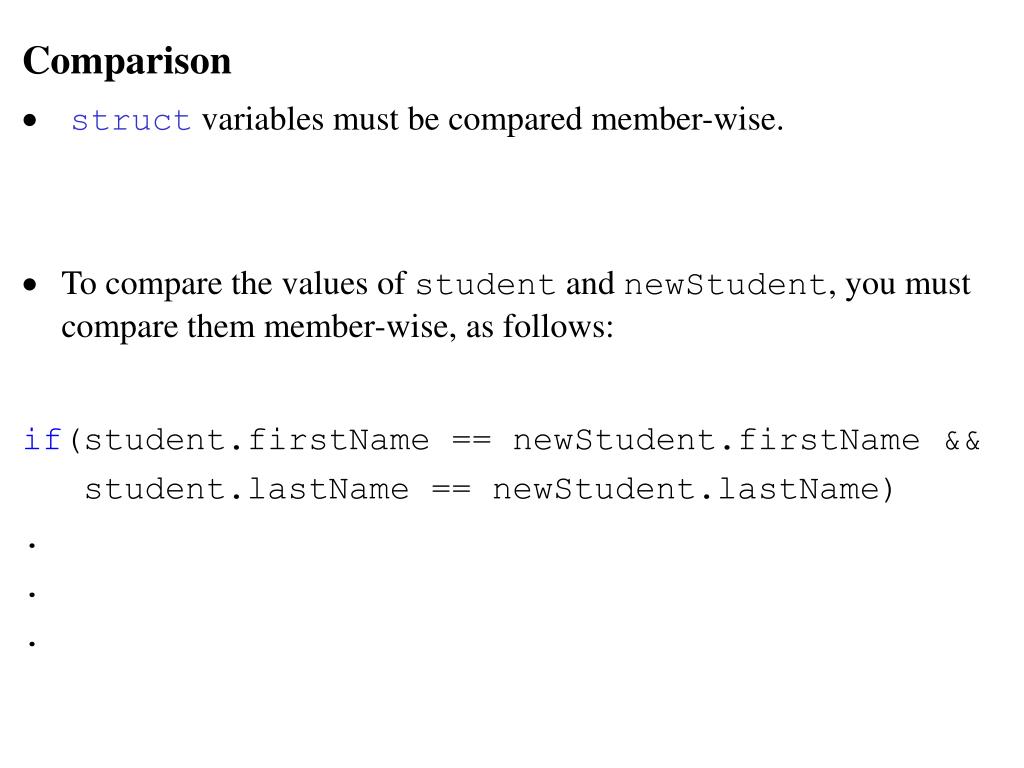The width and height of the screenshot is (1024, 768).
Task: Click the monospace word newStudent in paragraph
Action: coord(726,285)
